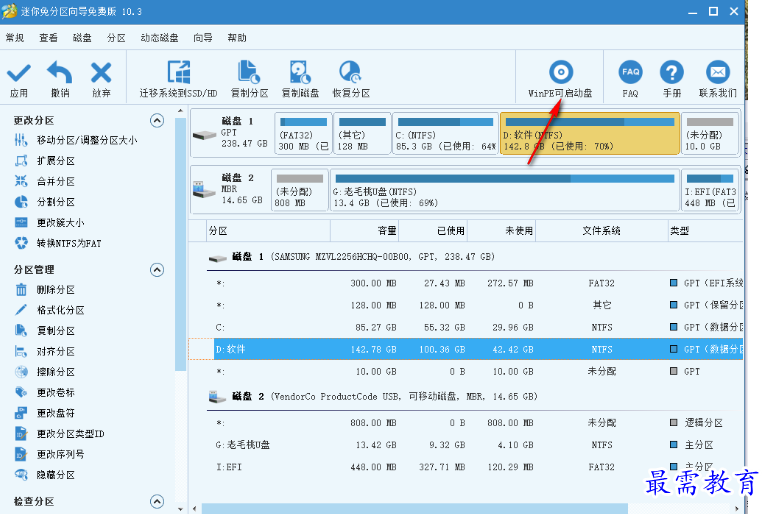Select the C: (NTFS) 85.3 GB block
Viewport: 767px width, 514px height.
[x=445, y=134]
